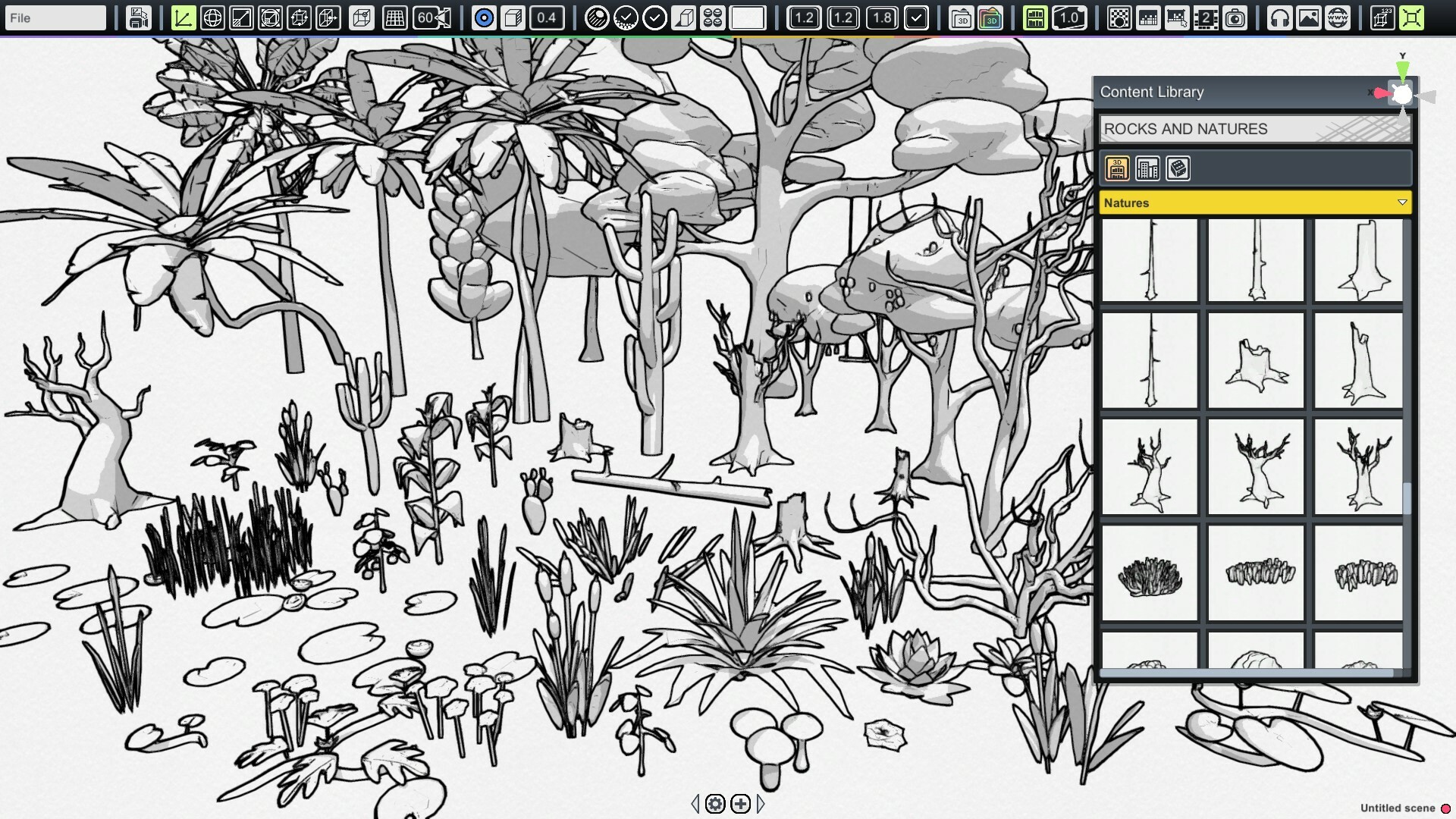
Task: Toggle the dotted checkmark circle icon
Action: point(626,17)
